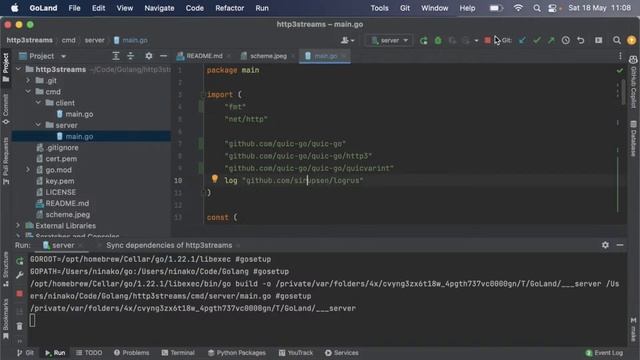Show Git history clock icon
The height and width of the screenshot is (360, 640).
[x=566, y=40]
